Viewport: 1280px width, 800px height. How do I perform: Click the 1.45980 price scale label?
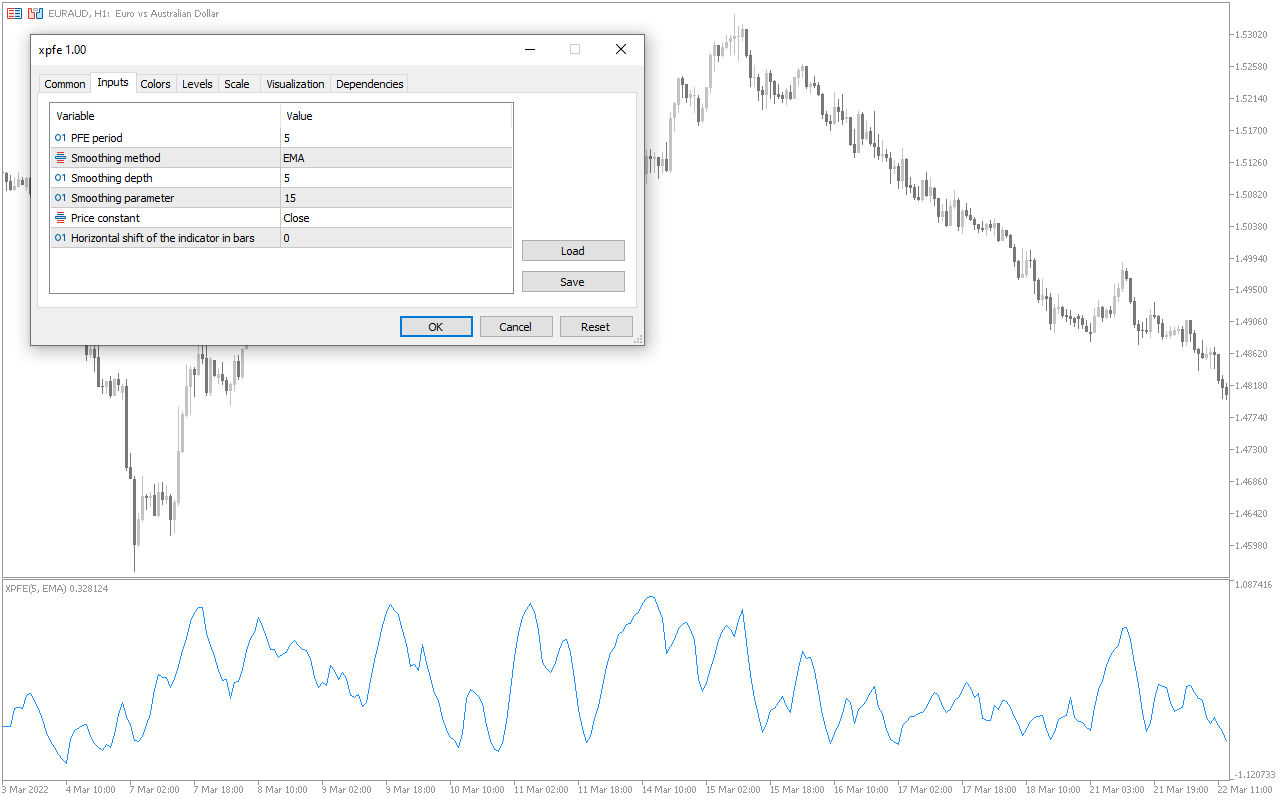1251,546
